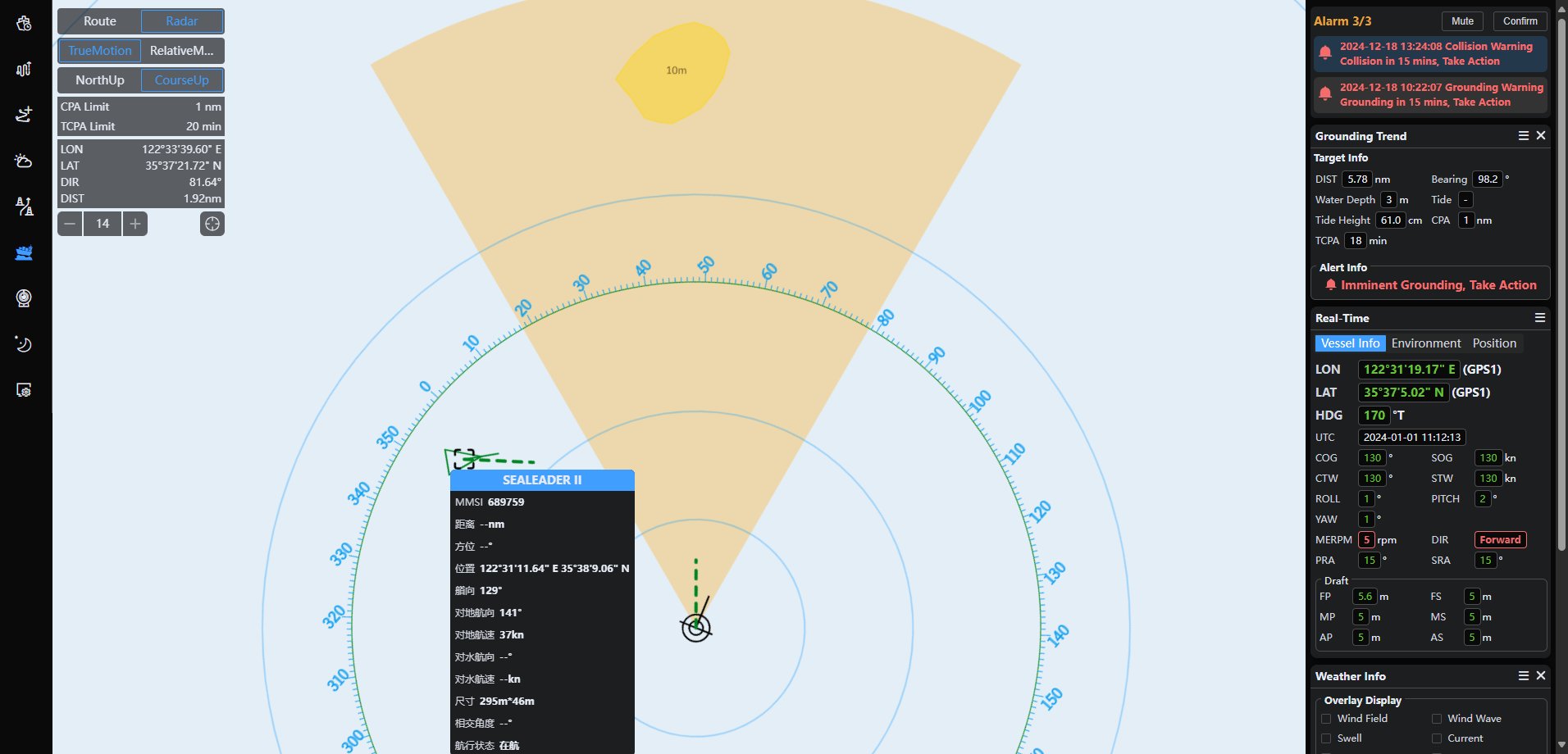Check the Wind Wave overlay option
The width and height of the screenshot is (1568, 754).
[x=1437, y=719]
